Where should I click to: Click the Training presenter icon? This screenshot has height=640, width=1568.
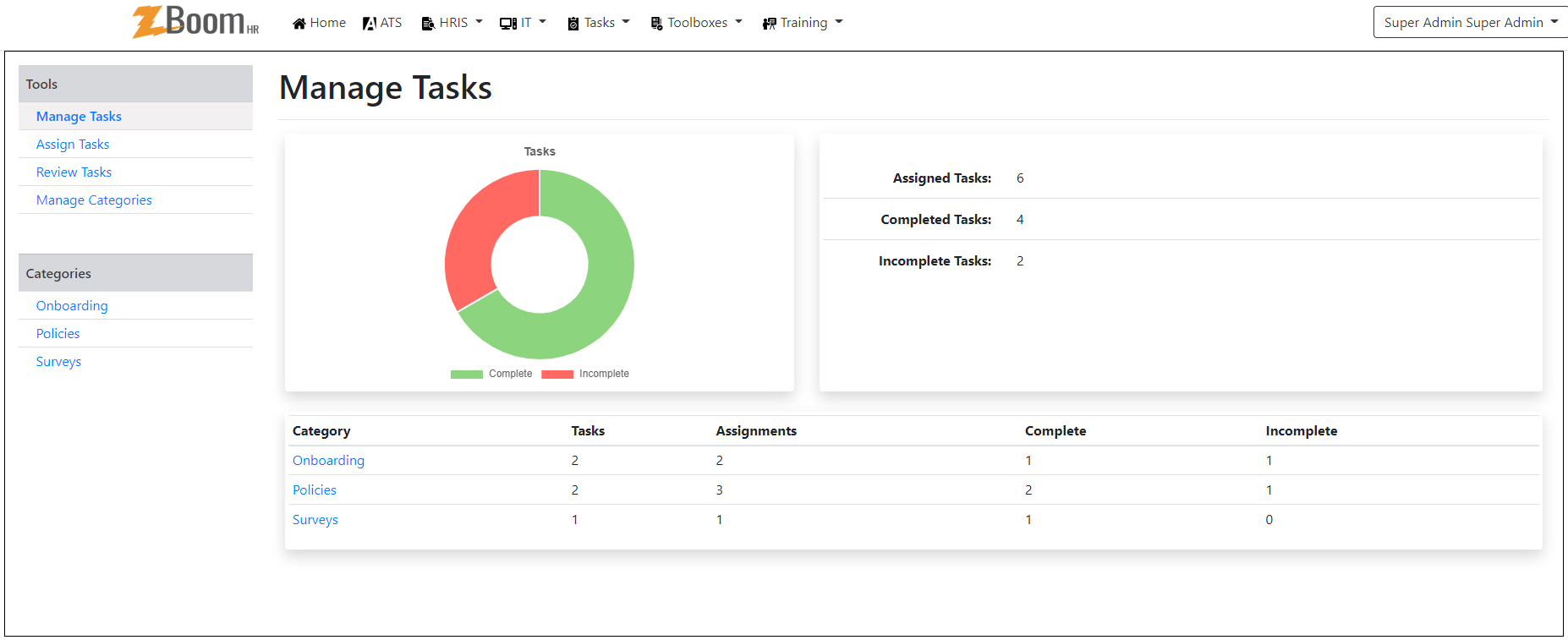(770, 24)
